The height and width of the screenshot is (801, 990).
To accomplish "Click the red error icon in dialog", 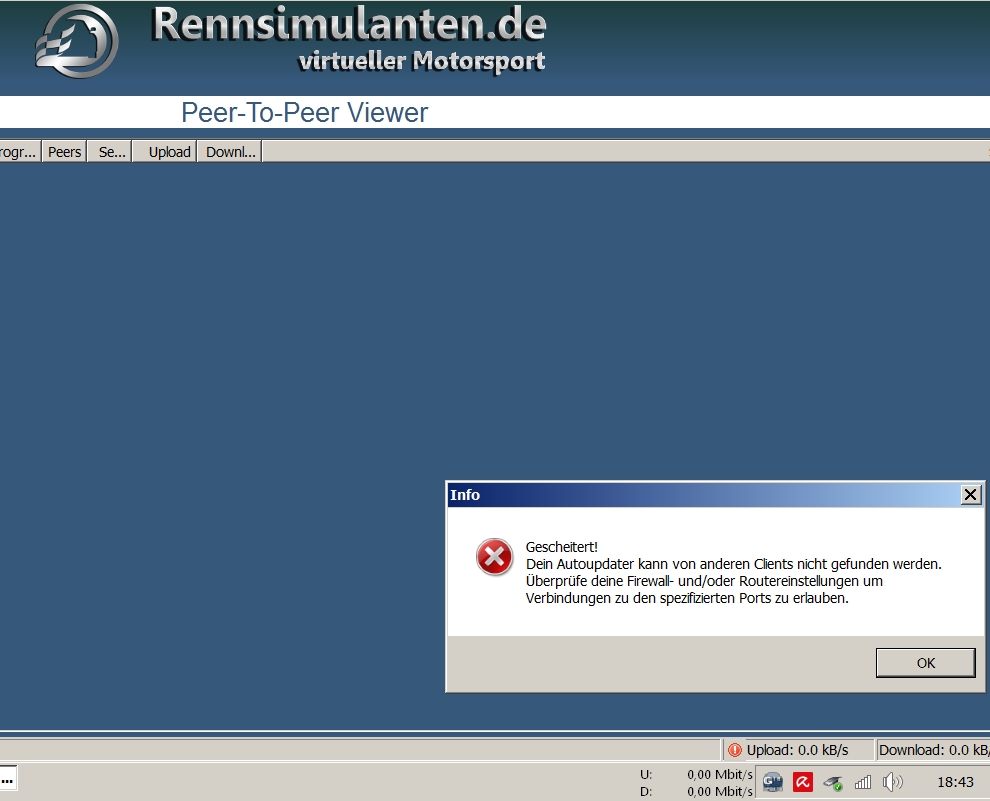I will tap(494, 557).
